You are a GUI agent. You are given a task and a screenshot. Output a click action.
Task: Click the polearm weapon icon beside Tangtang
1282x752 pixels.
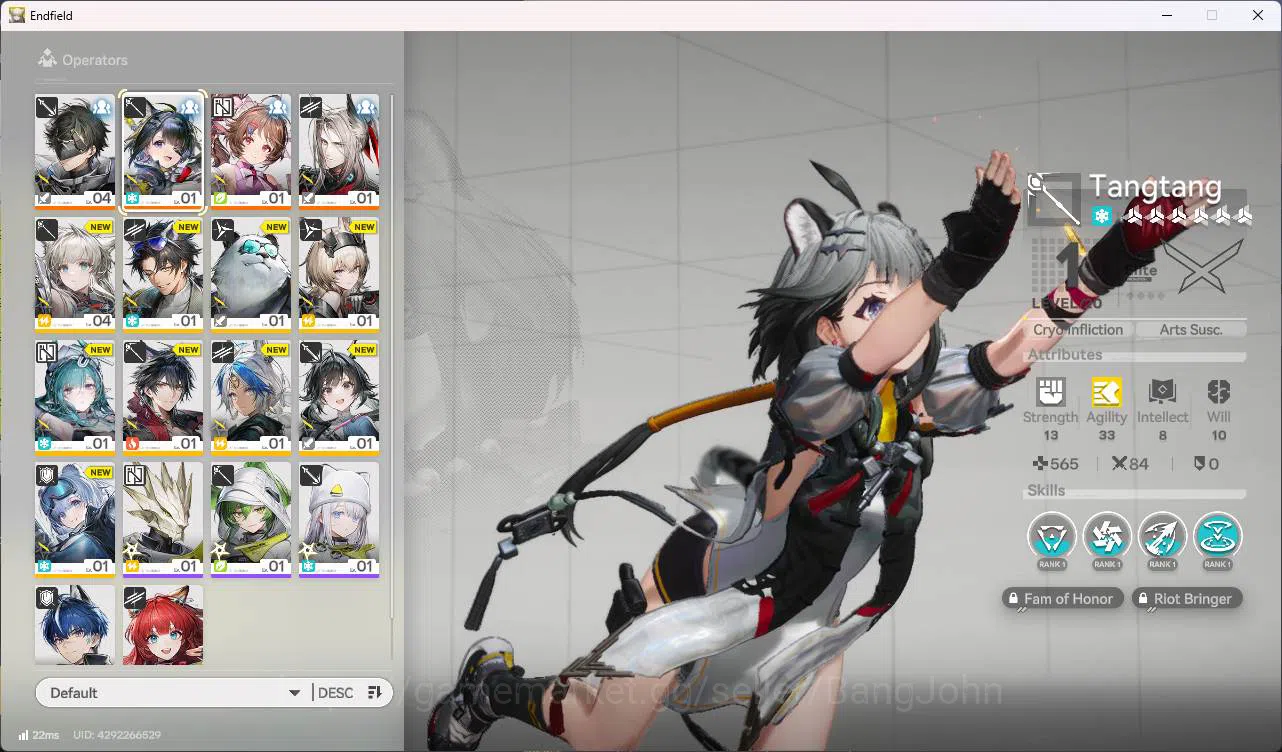pyautogui.click(x=1054, y=199)
